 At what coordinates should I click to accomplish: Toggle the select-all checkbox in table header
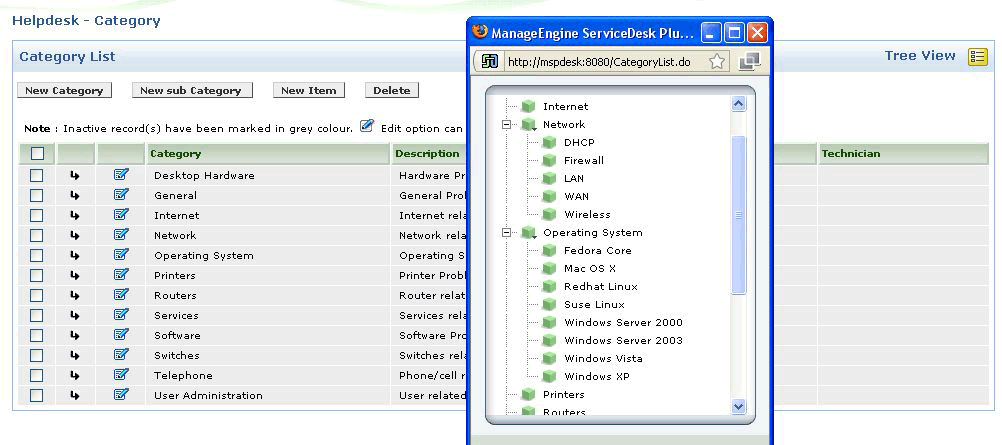[37, 154]
